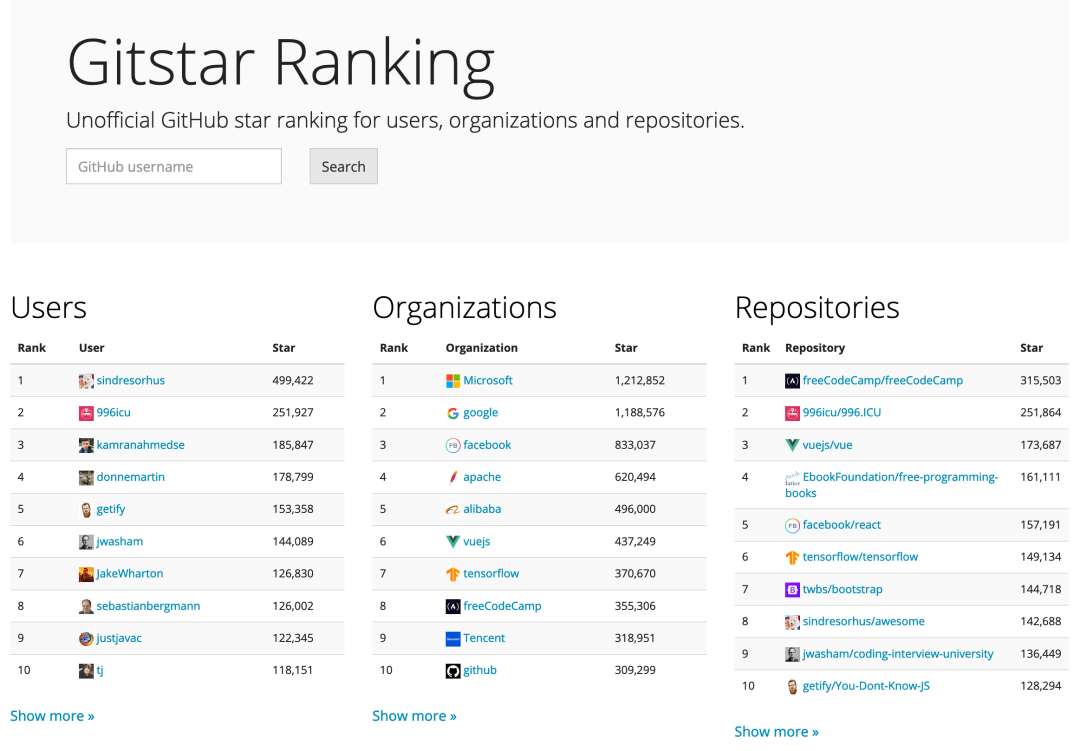The image size is (1080, 751).
Task: Click the GitHub octocat icon
Action: click(453, 670)
